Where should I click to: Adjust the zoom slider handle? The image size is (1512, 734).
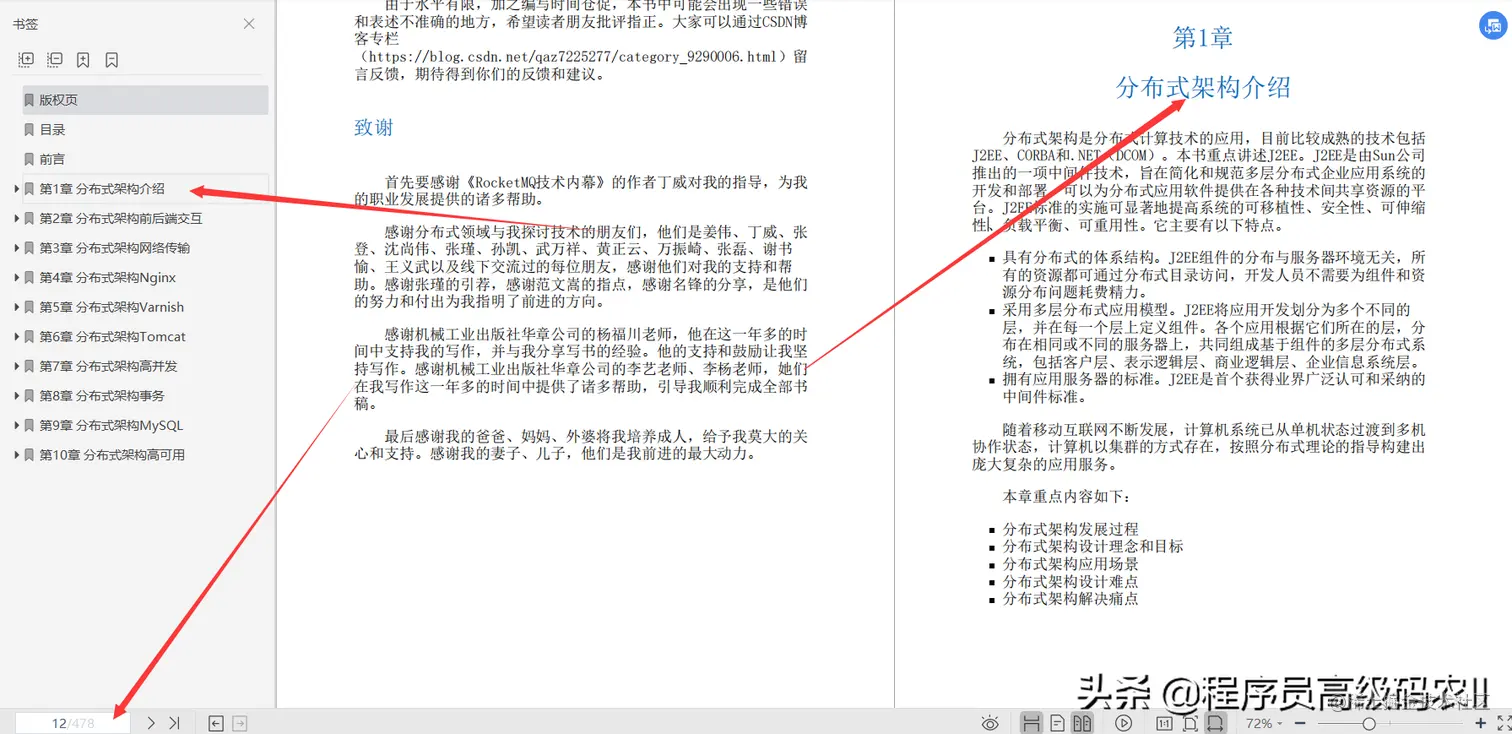(1369, 723)
